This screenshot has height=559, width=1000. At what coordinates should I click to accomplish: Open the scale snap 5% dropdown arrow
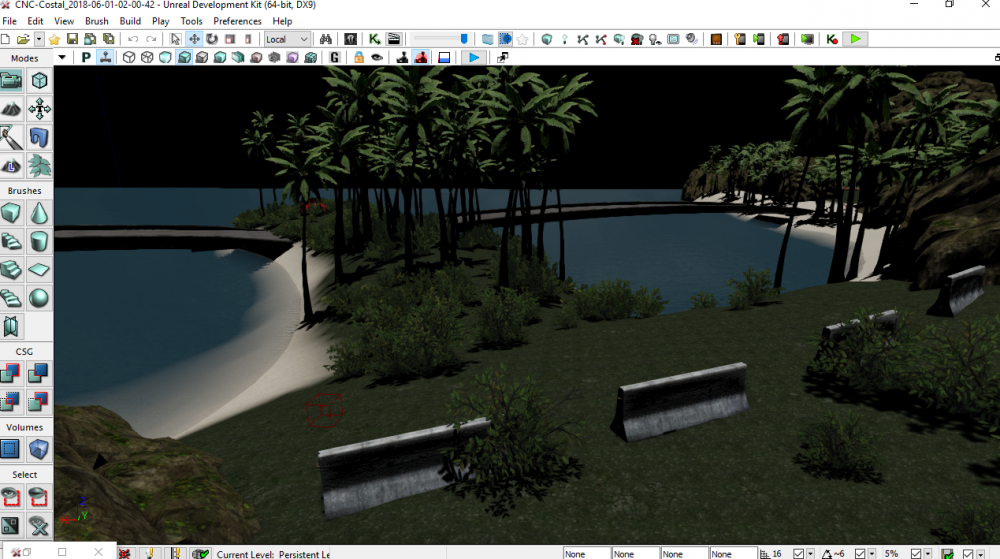pyautogui.click(x=927, y=554)
